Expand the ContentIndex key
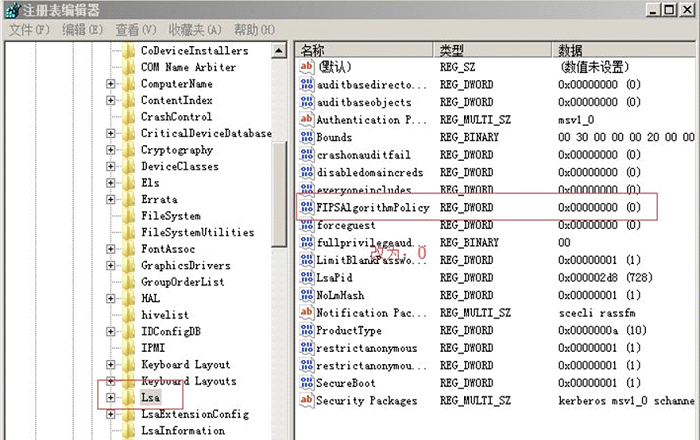The height and width of the screenshot is (440, 700). [x=110, y=100]
